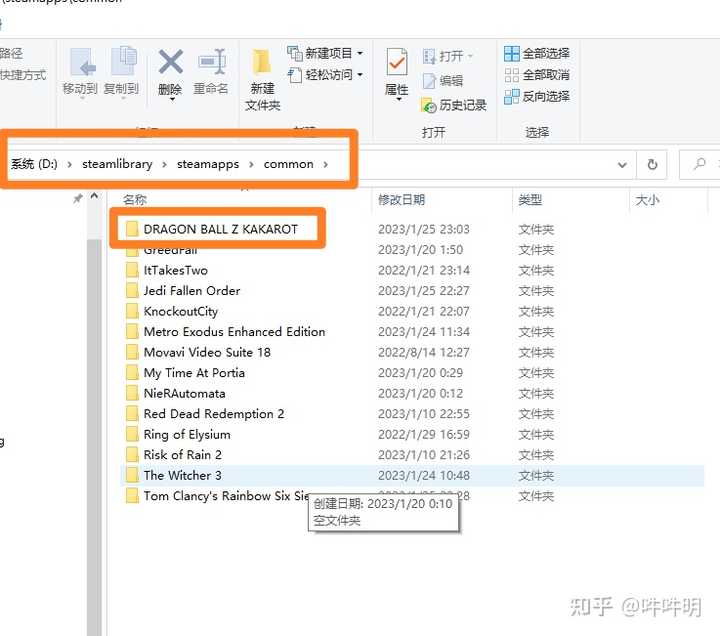Image resolution: width=720 pixels, height=636 pixels.
Task: Open the address bar history dropdown
Action: 622,164
